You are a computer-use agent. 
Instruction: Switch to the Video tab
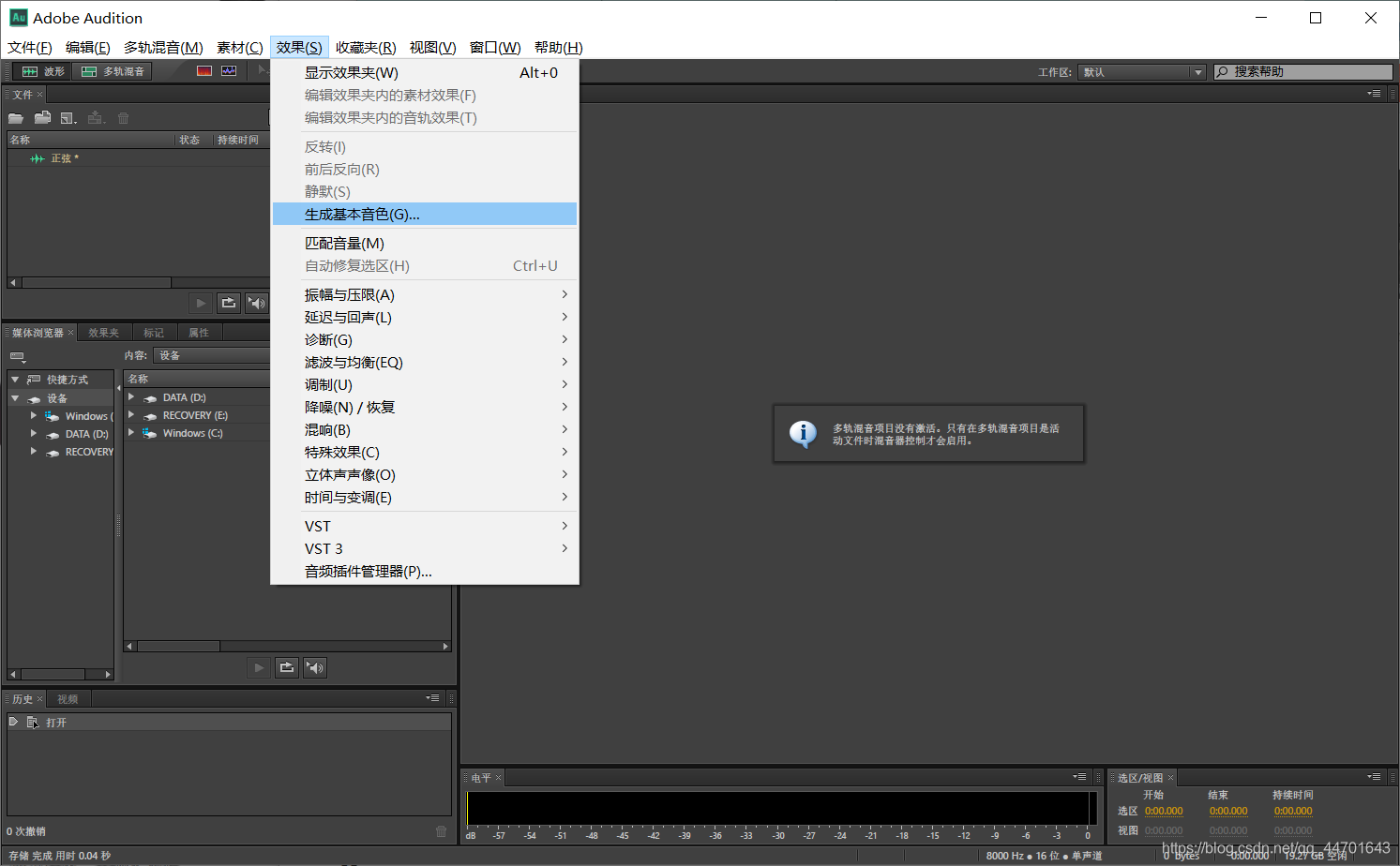68,699
